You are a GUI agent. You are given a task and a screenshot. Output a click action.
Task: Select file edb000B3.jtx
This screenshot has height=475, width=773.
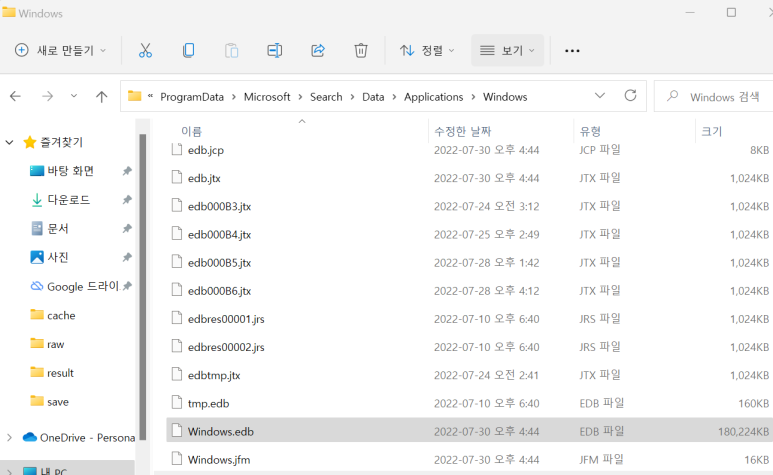pos(219,206)
